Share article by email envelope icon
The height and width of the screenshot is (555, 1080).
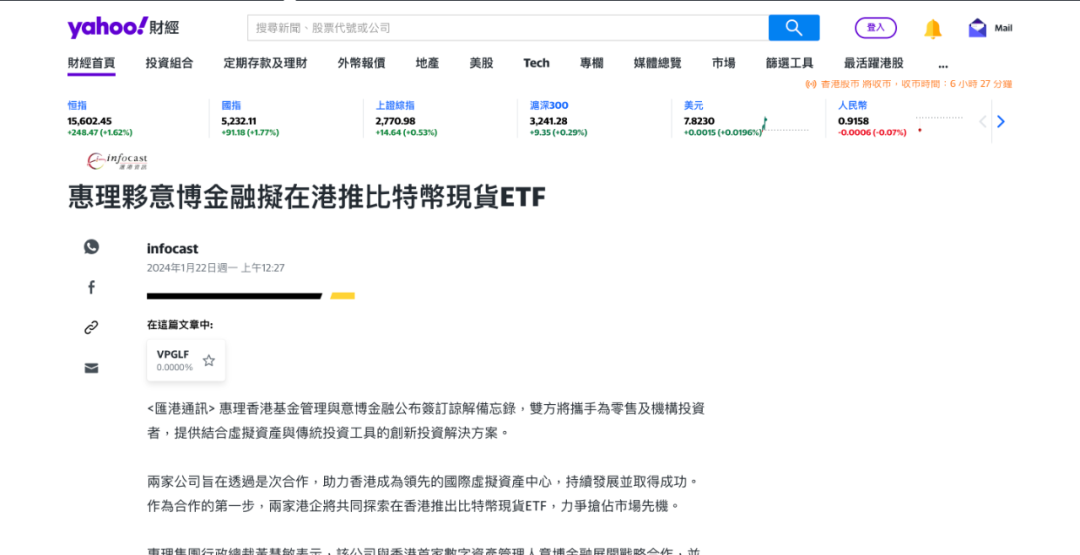(92, 368)
